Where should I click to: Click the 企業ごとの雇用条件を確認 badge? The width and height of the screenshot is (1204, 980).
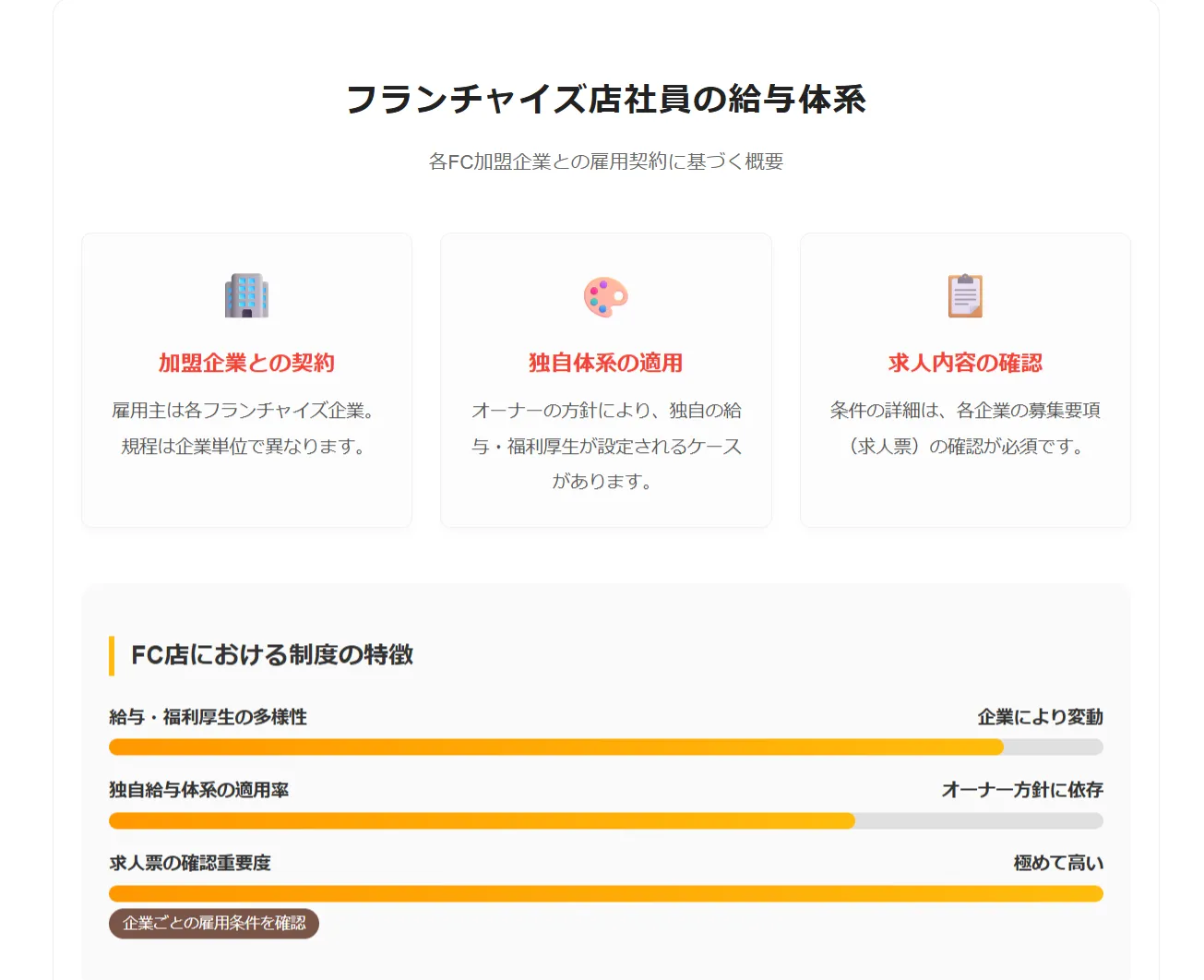point(214,923)
